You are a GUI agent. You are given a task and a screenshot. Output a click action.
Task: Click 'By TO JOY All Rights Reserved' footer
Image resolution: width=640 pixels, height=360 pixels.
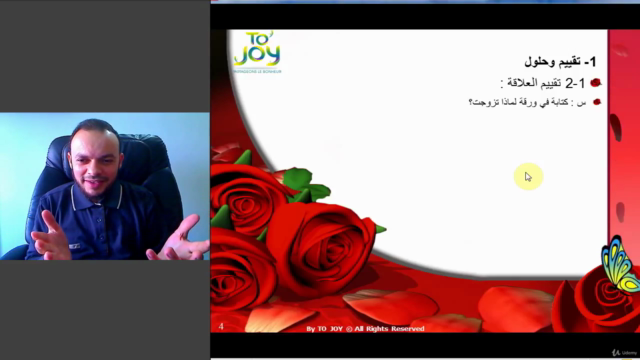coord(365,329)
